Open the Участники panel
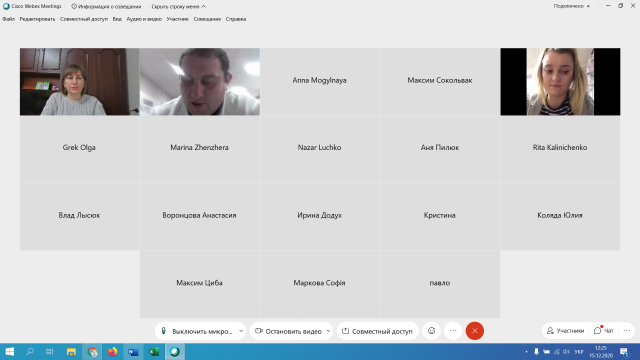640x360 pixels. (x=566, y=331)
